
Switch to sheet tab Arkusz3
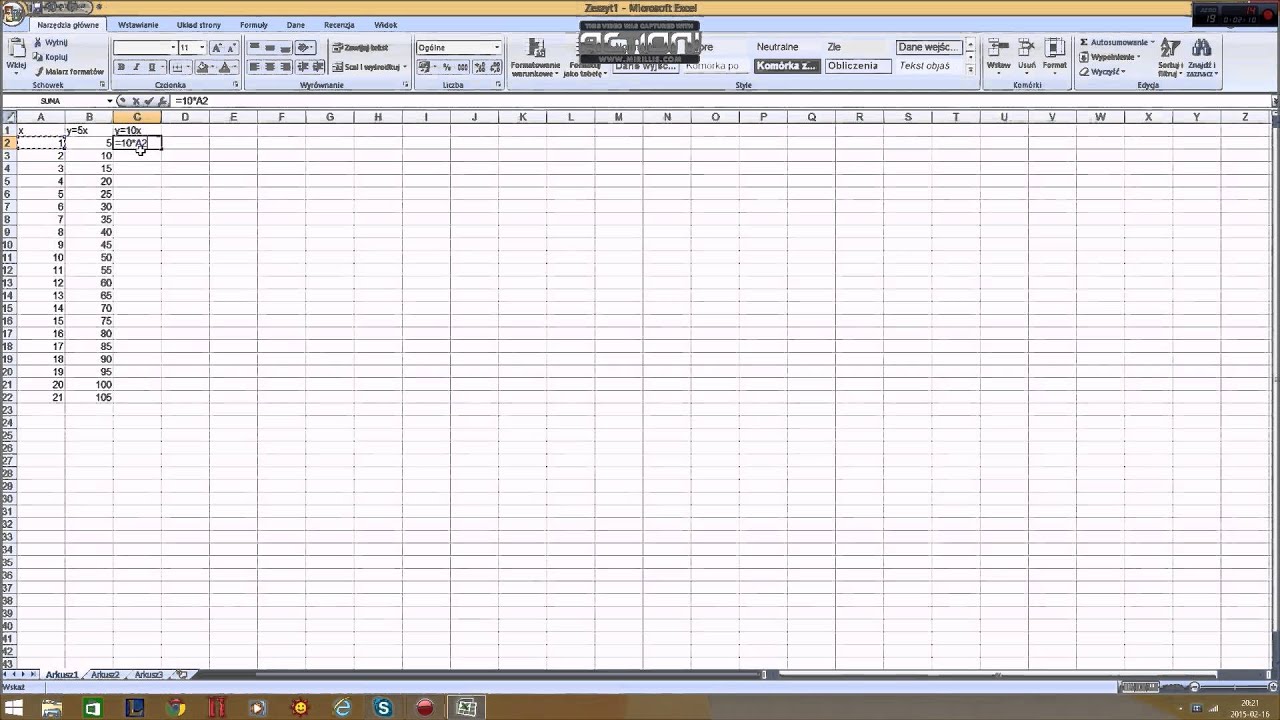point(149,675)
